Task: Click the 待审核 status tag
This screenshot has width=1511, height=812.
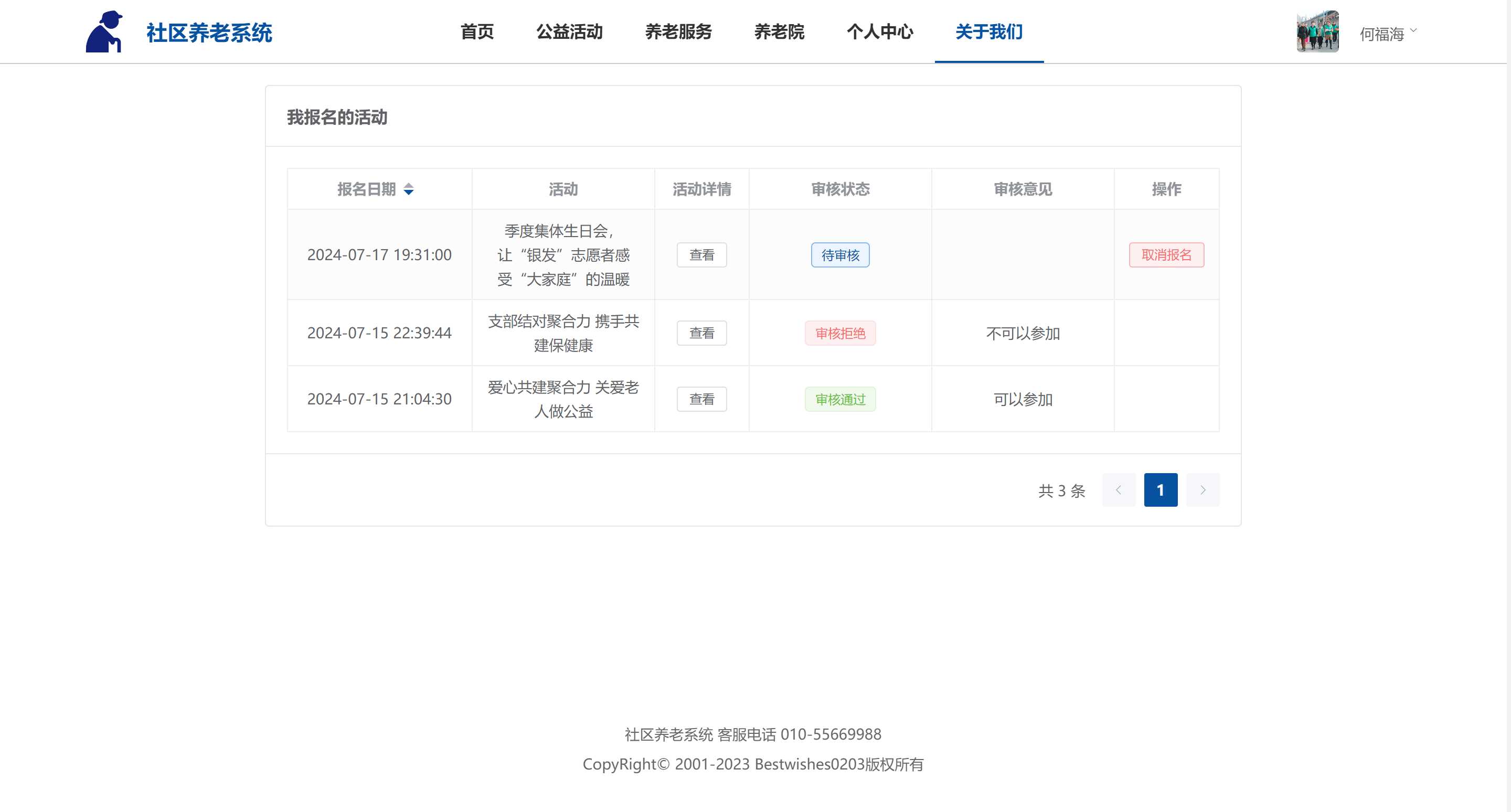Action: 840,255
